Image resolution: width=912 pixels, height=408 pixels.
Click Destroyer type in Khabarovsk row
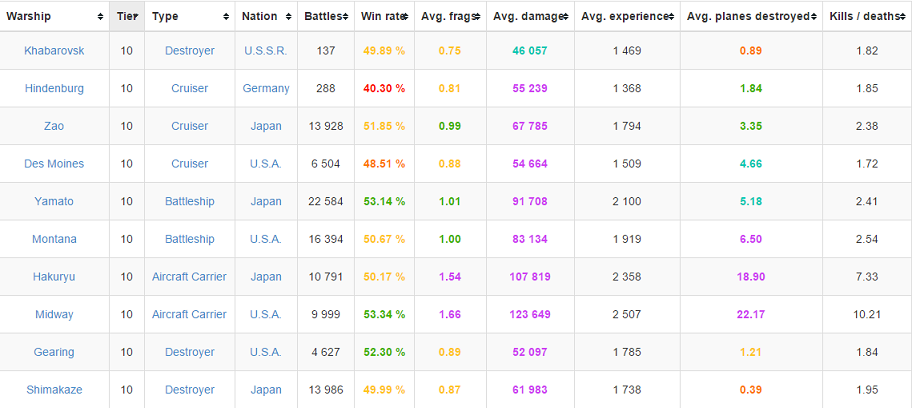[190, 51]
